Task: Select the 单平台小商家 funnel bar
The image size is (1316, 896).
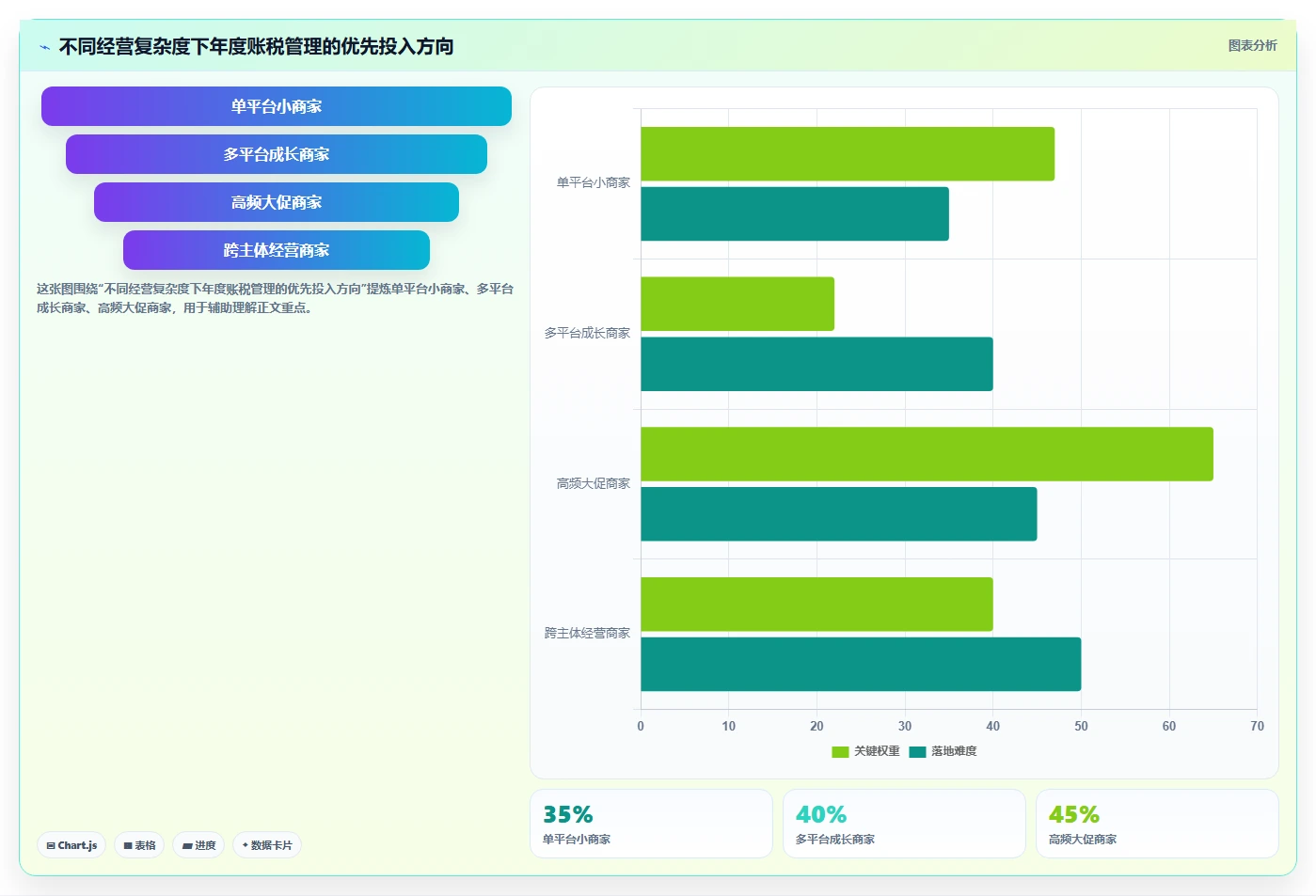Action: coord(277,106)
